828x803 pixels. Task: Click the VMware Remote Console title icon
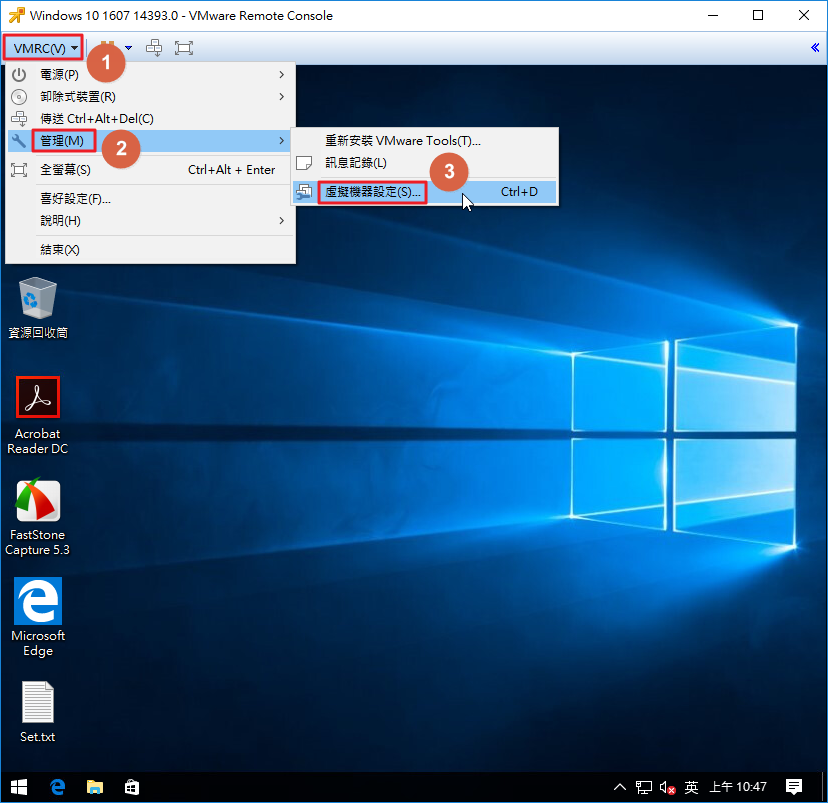click(x=16, y=15)
